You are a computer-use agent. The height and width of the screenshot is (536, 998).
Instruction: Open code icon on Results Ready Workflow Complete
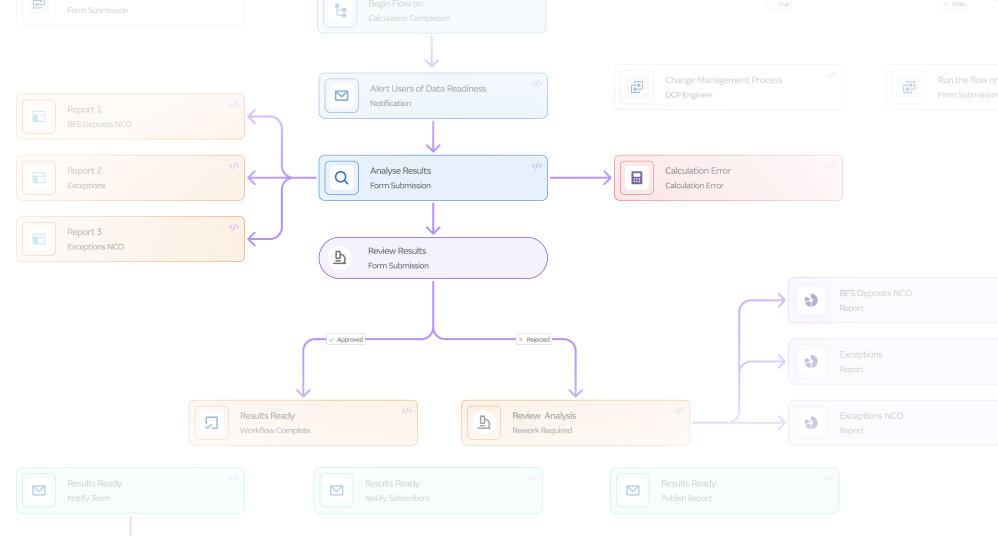(407, 411)
